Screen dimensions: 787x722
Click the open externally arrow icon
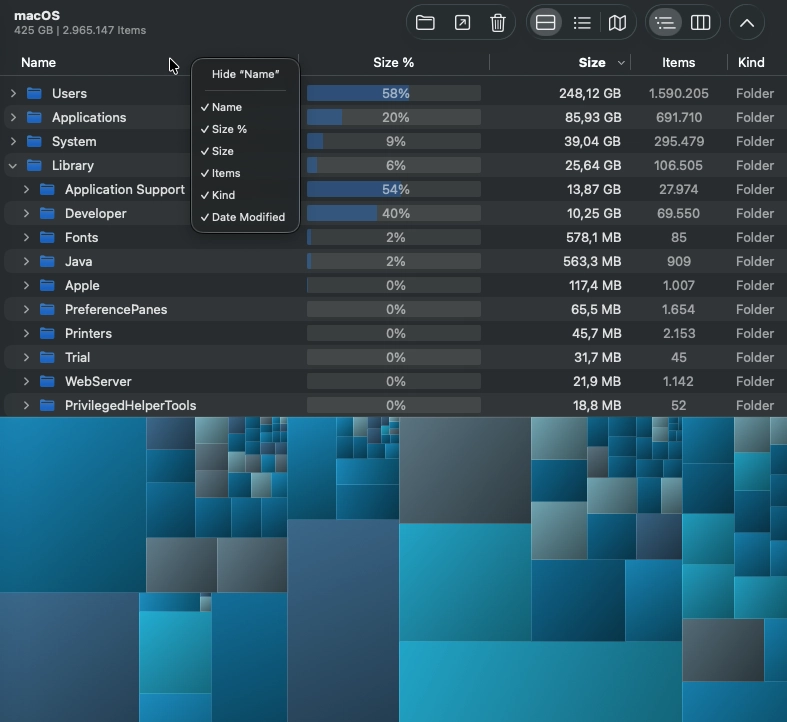pyautogui.click(x=462, y=23)
